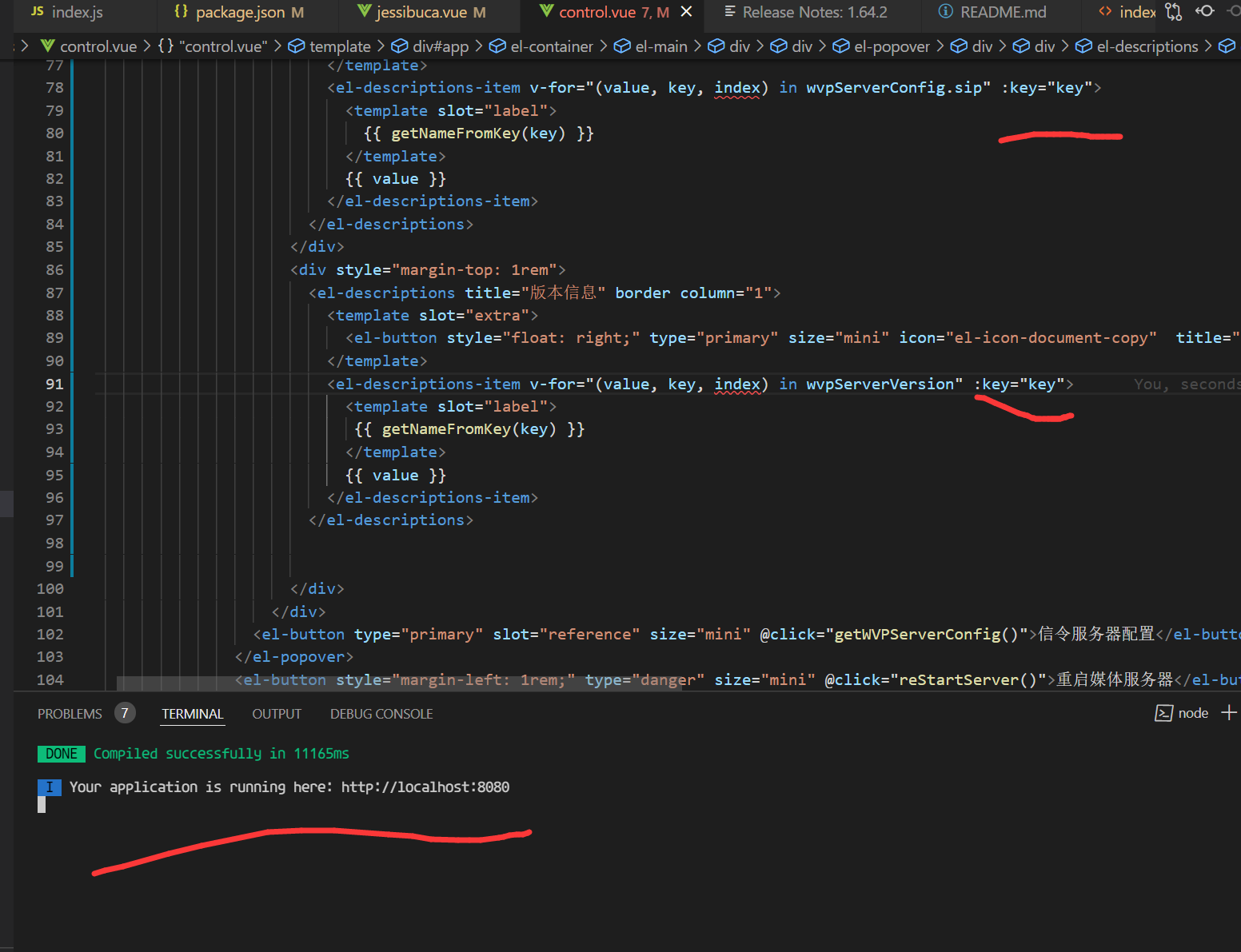The height and width of the screenshot is (952, 1241).
Task: Click {{ value }} on line 95
Action: tap(395, 475)
